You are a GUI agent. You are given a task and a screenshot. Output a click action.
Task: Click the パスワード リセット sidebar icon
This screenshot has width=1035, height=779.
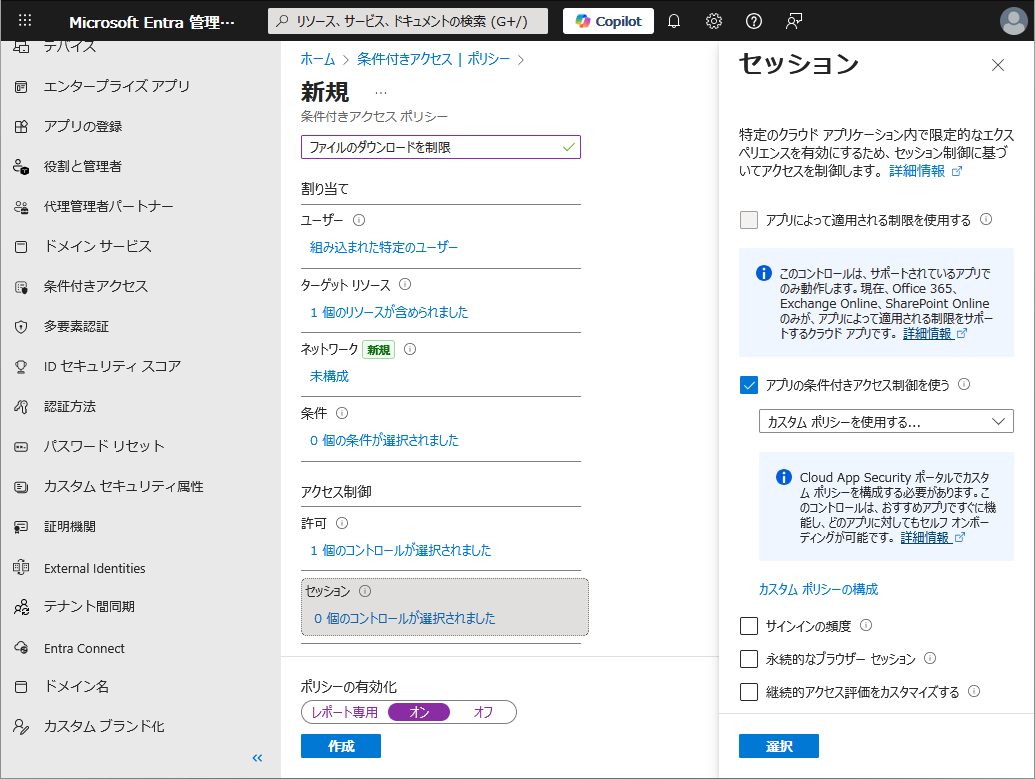(21, 447)
